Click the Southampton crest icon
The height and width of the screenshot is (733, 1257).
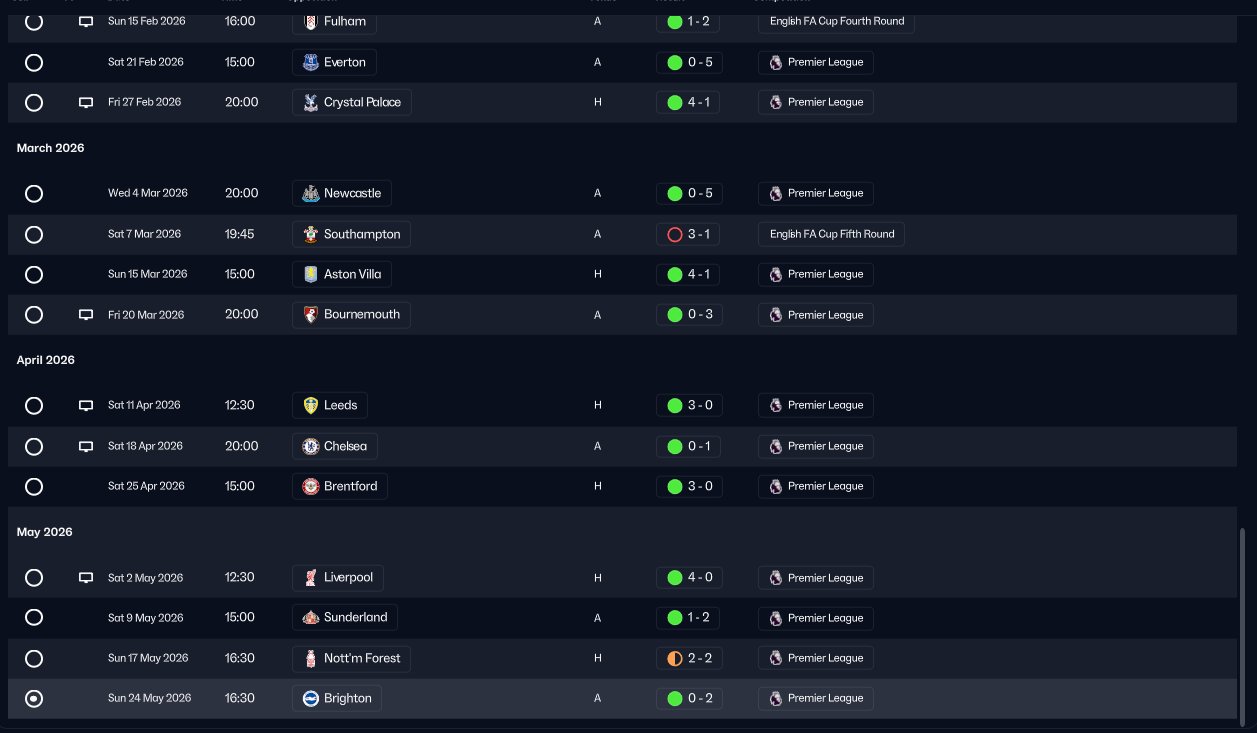coord(311,234)
